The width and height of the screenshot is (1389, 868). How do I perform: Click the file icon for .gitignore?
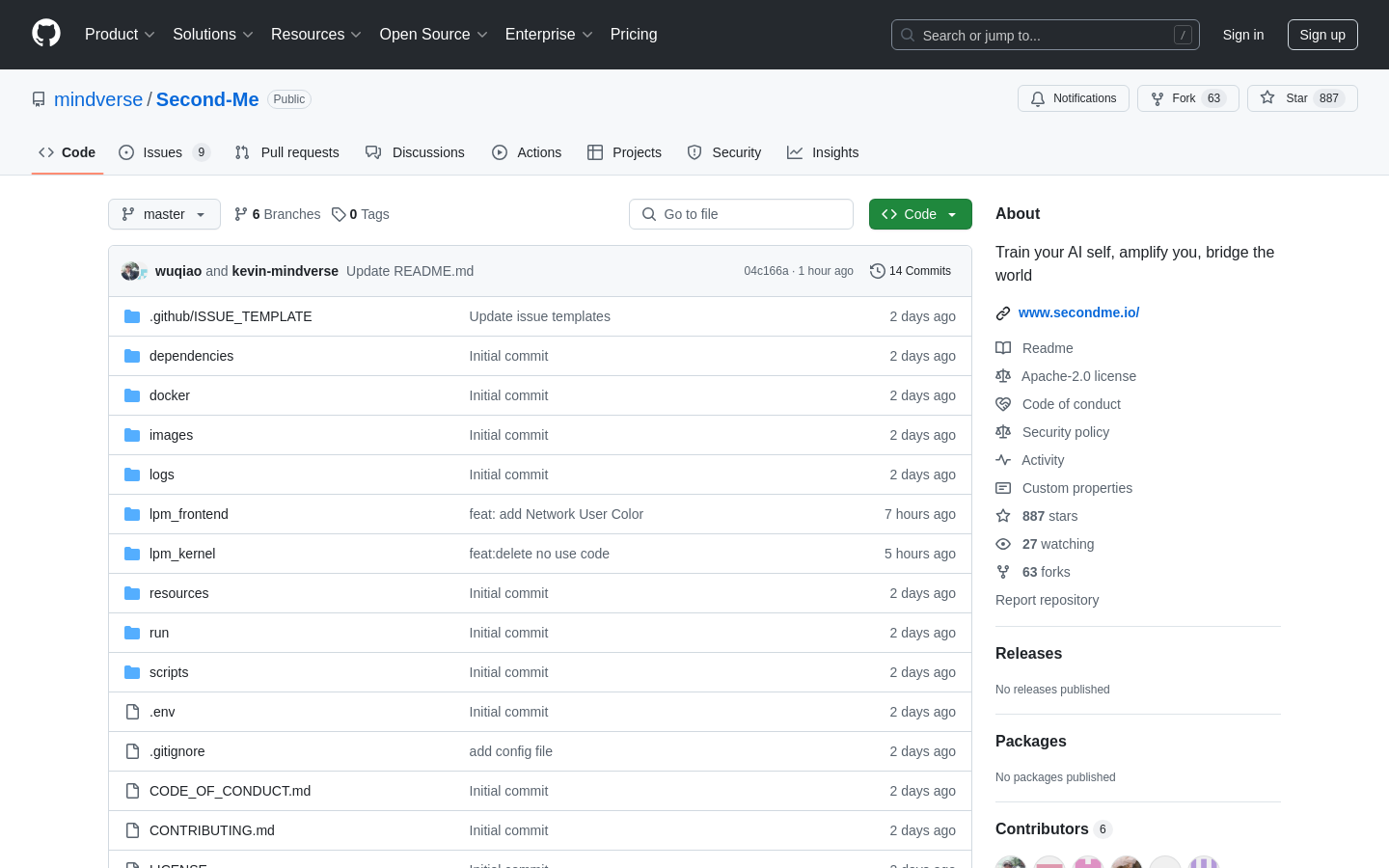pos(132,751)
